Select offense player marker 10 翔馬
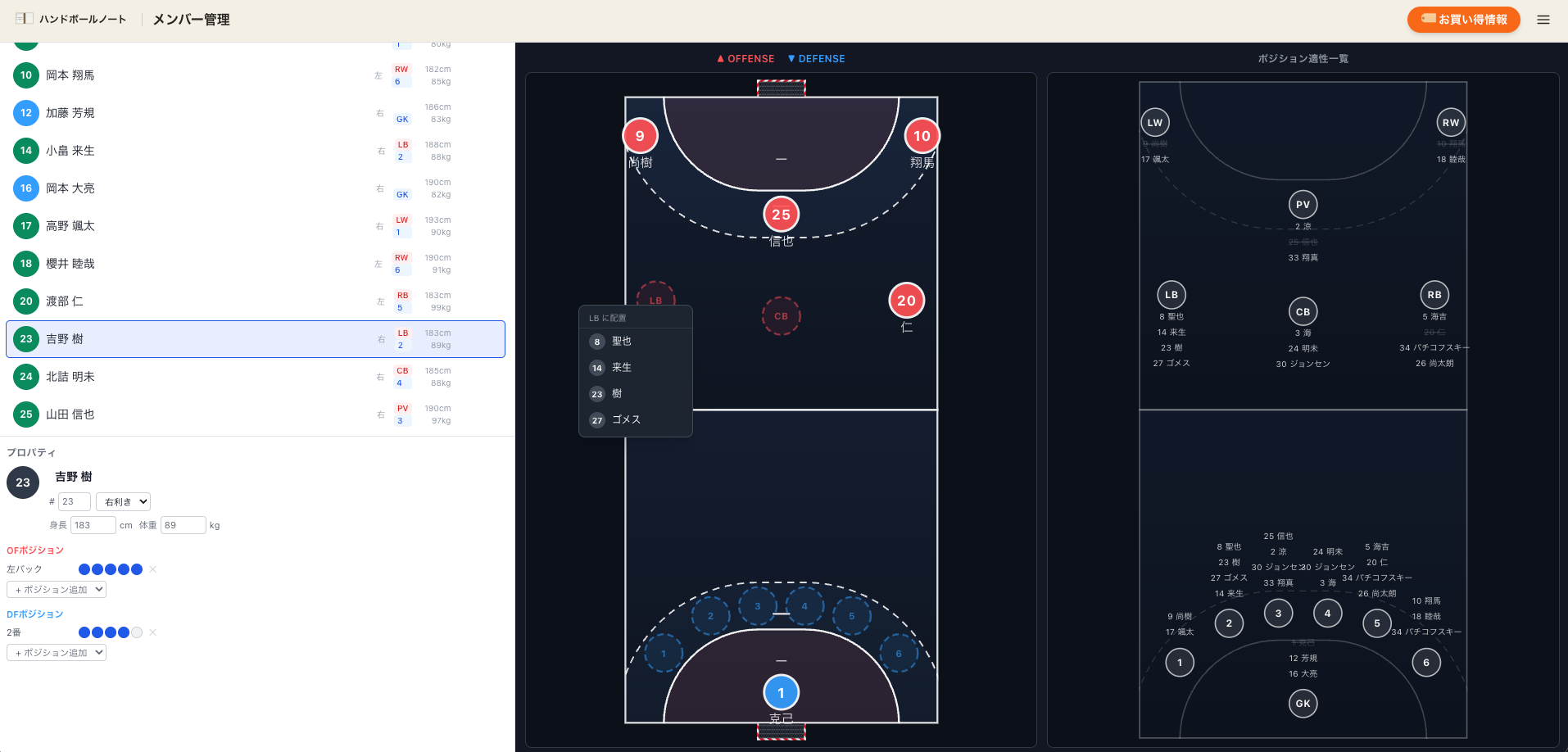The width and height of the screenshot is (1568, 752). coord(922,136)
